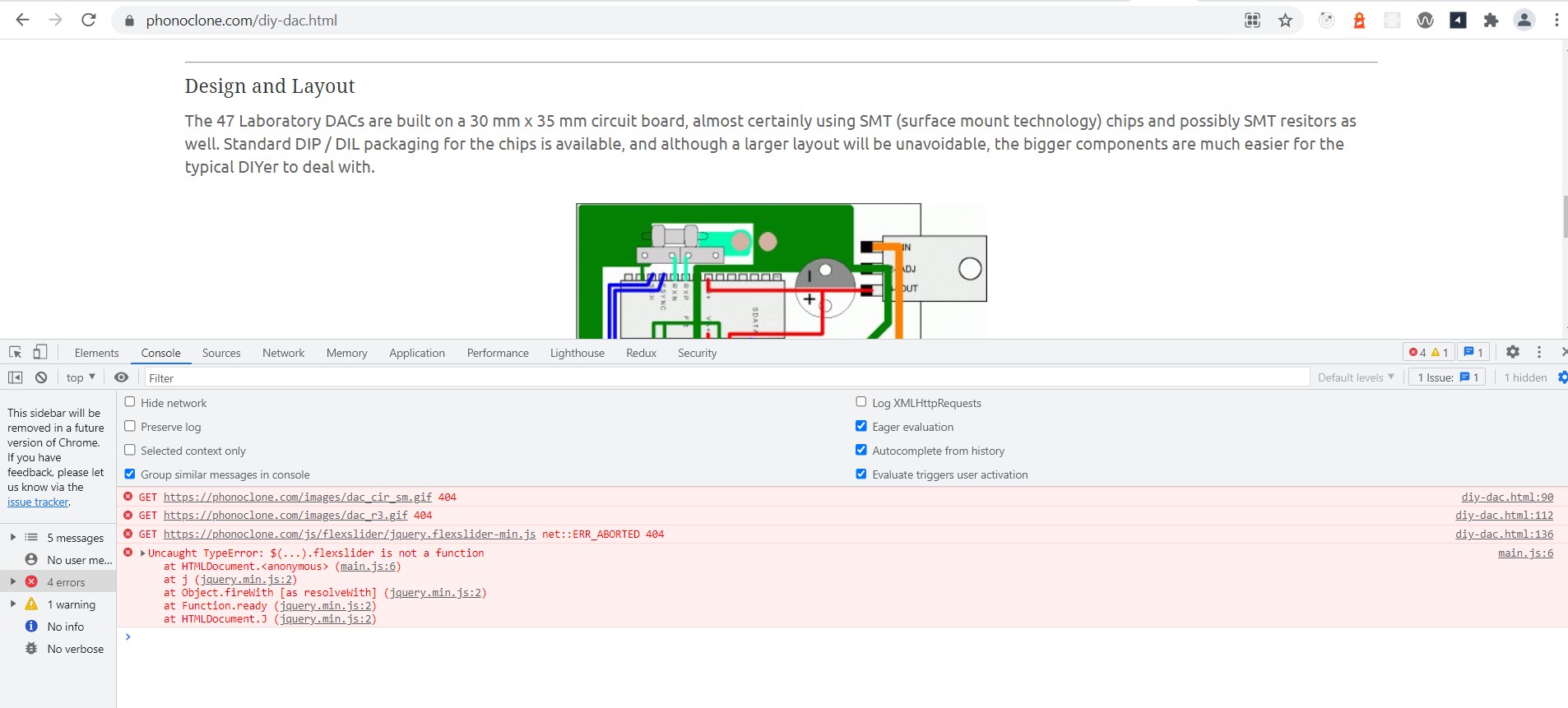
Task: Clear the console with the ban icon
Action: 41,377
